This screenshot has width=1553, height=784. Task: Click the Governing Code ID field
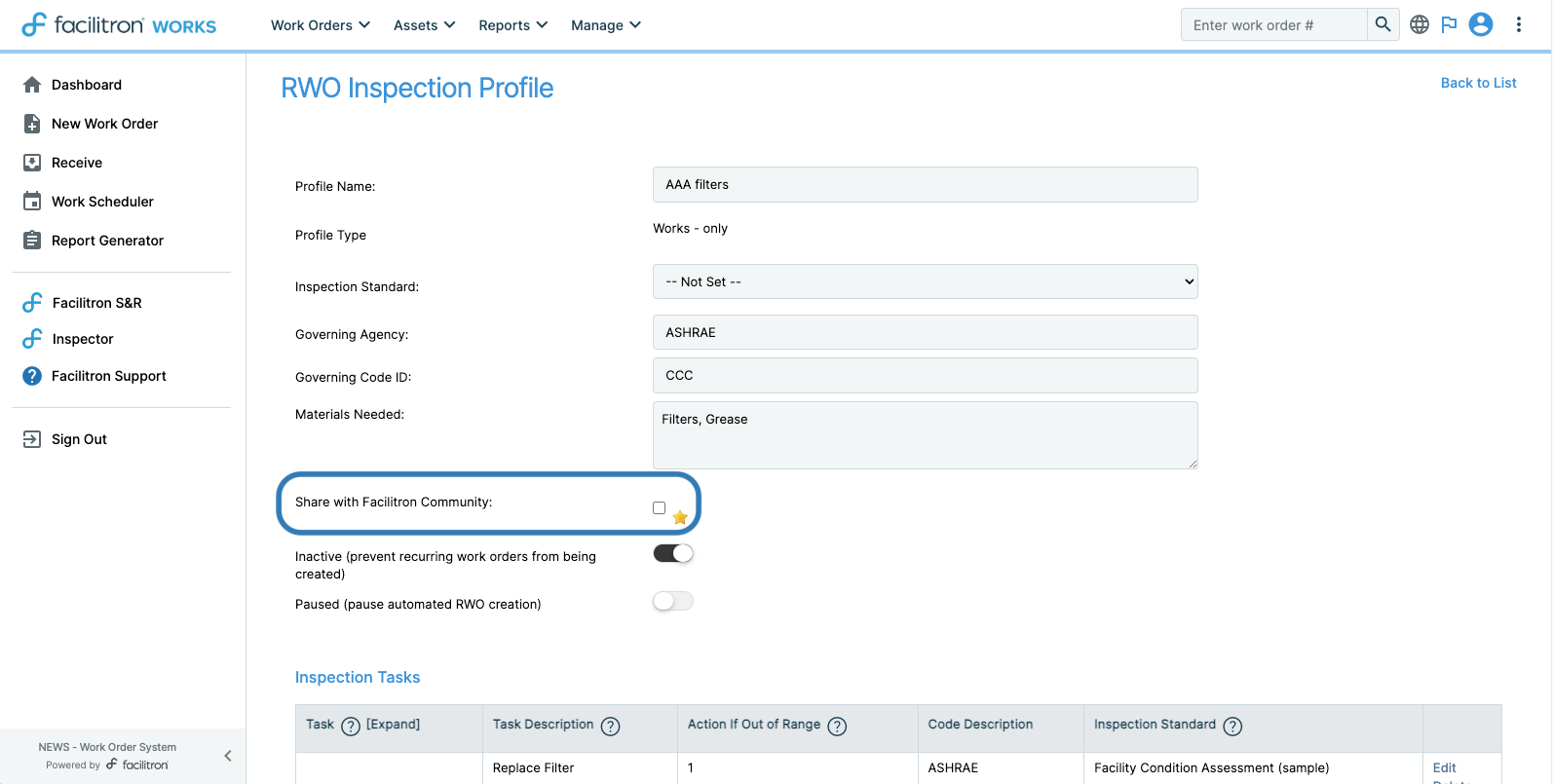click(x=926, y=375)
